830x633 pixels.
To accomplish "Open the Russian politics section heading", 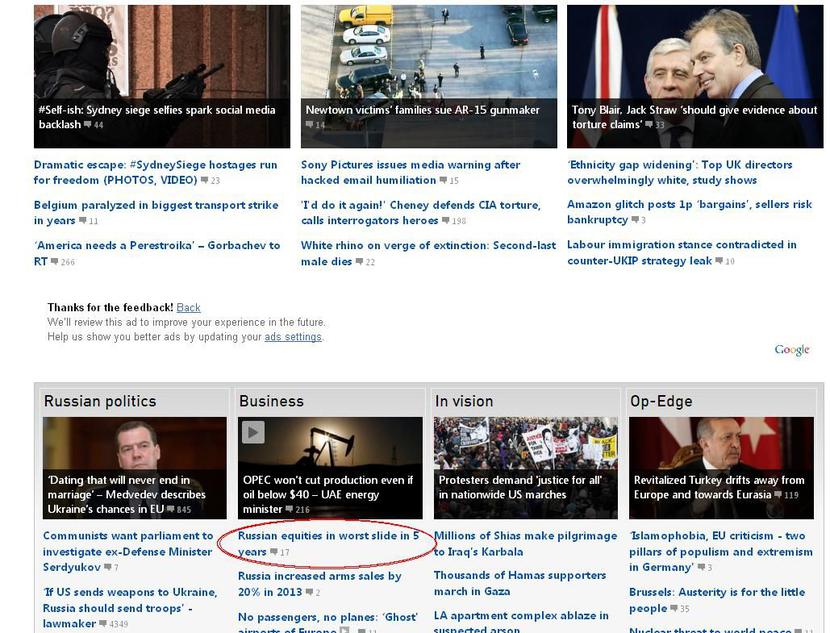I will pos(100,401).
